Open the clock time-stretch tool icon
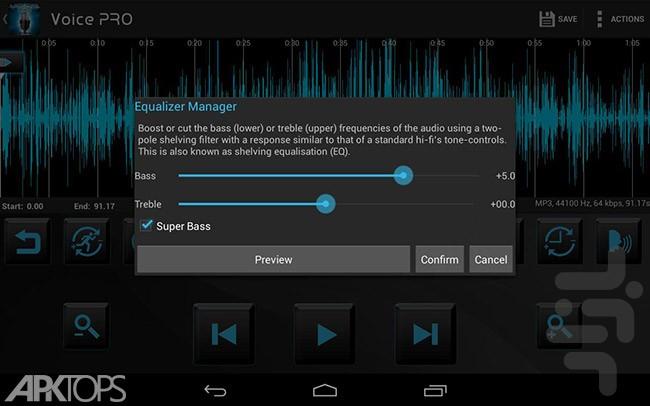Image resolution: width=650 pixels, height=406 pixels. 560,242
